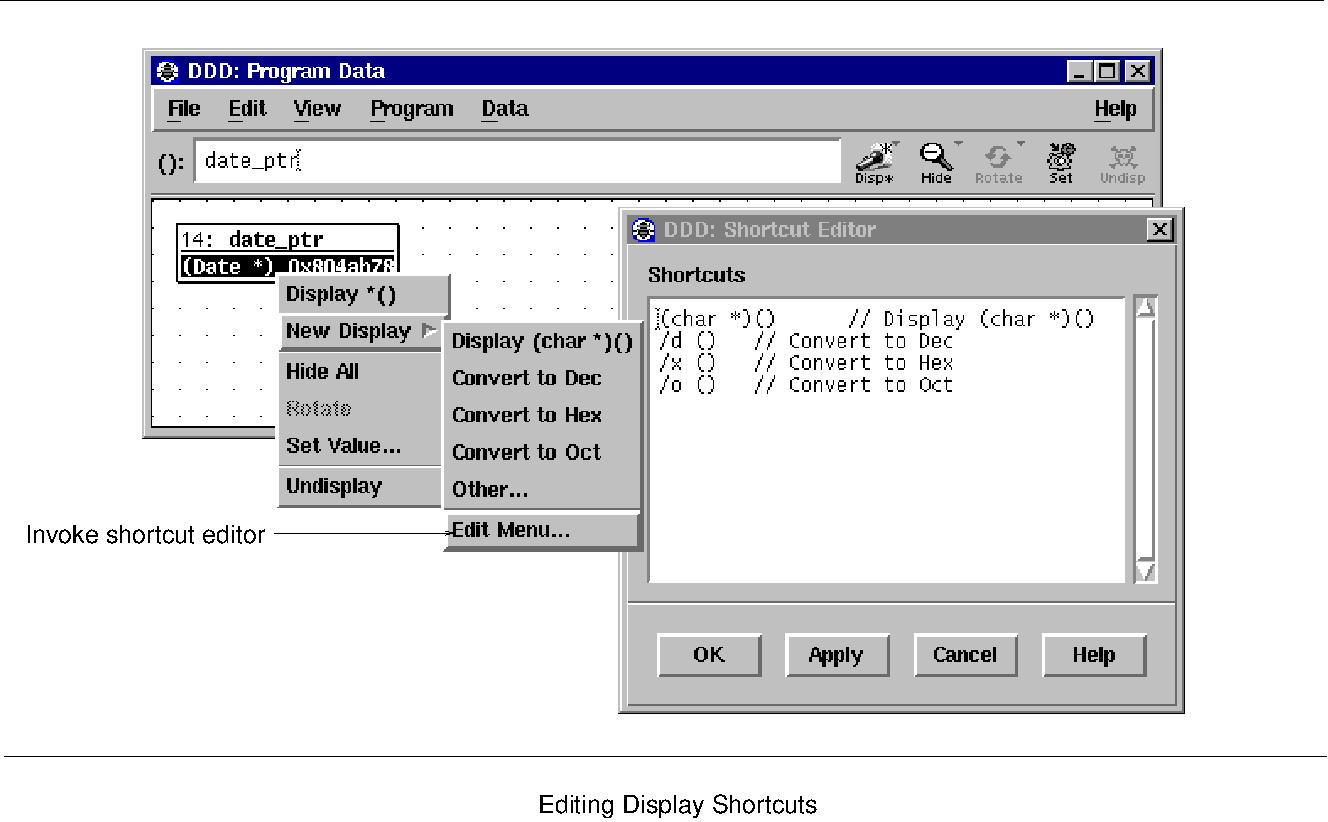The width and height of the screenshot is (1328, 822).
Task: Click DDD bug icon in Shortcut Editor title
Action: tap(645, 229)
